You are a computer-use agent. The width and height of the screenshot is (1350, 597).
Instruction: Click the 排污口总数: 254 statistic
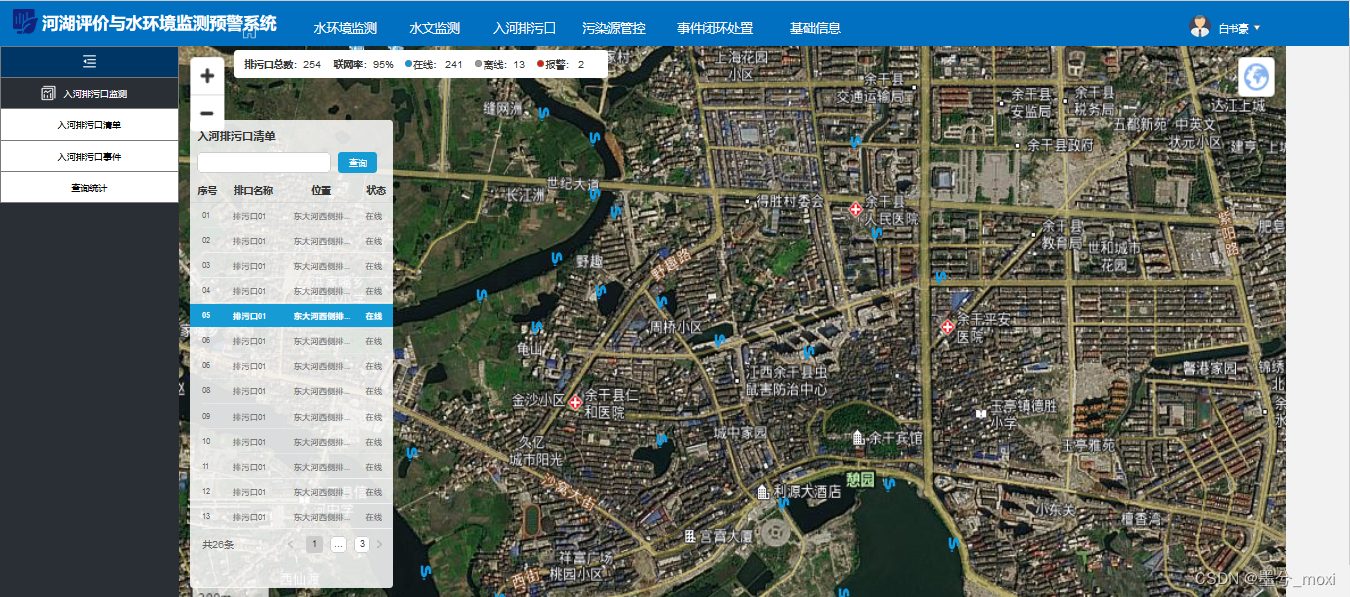tap(282, 64)
